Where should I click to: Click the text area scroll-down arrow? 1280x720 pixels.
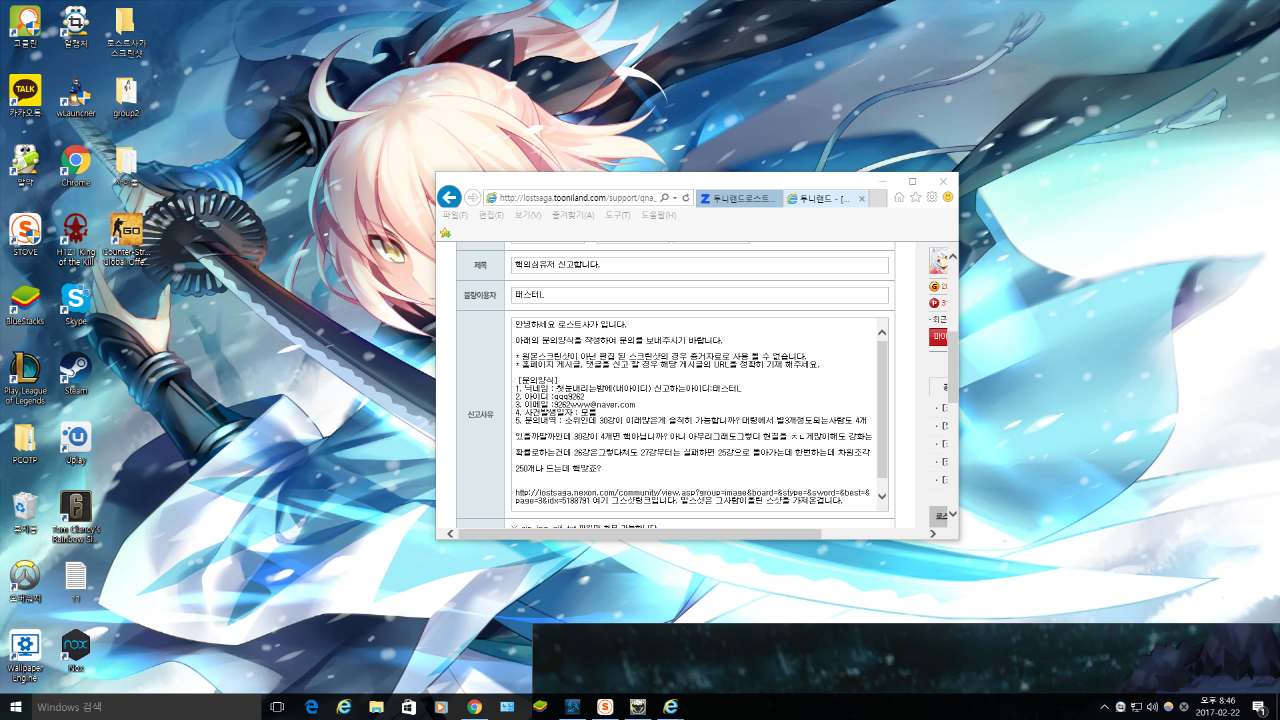(882, 496)
